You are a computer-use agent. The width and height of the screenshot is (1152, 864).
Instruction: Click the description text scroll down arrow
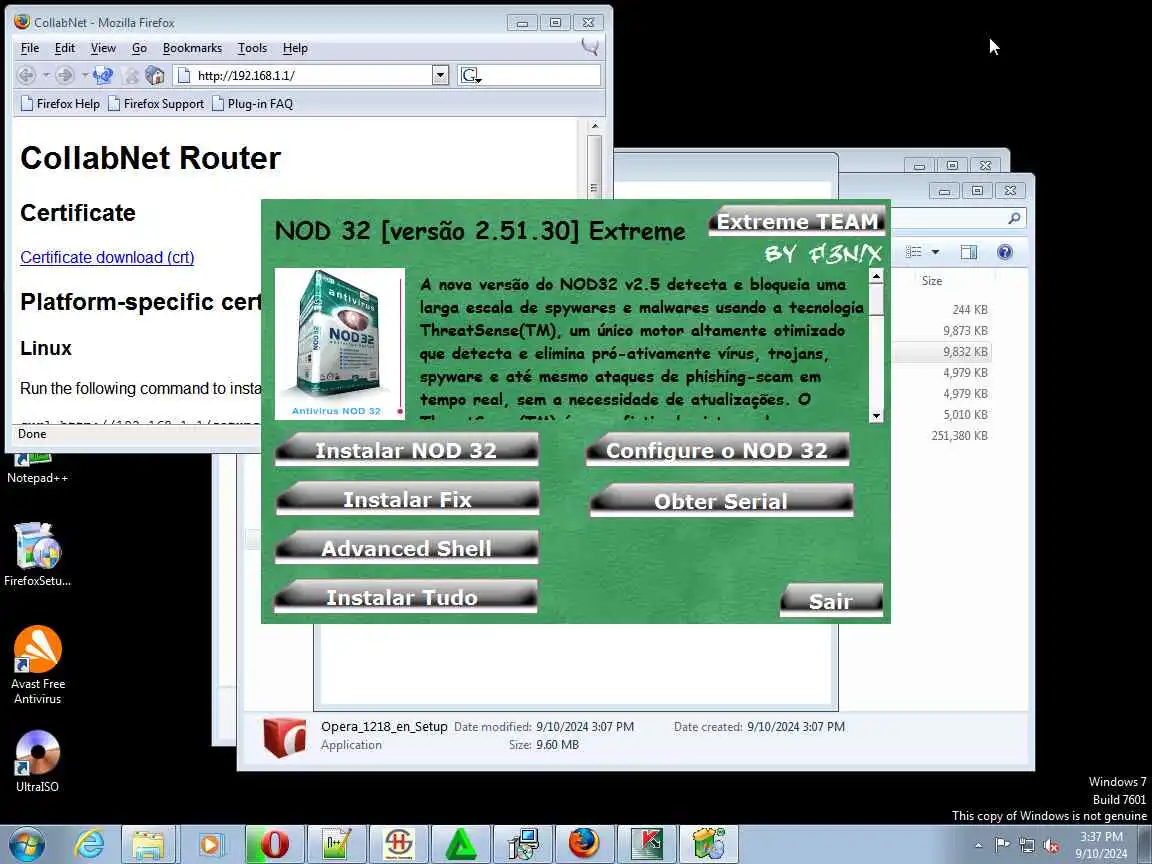click(x=875, y=416)
